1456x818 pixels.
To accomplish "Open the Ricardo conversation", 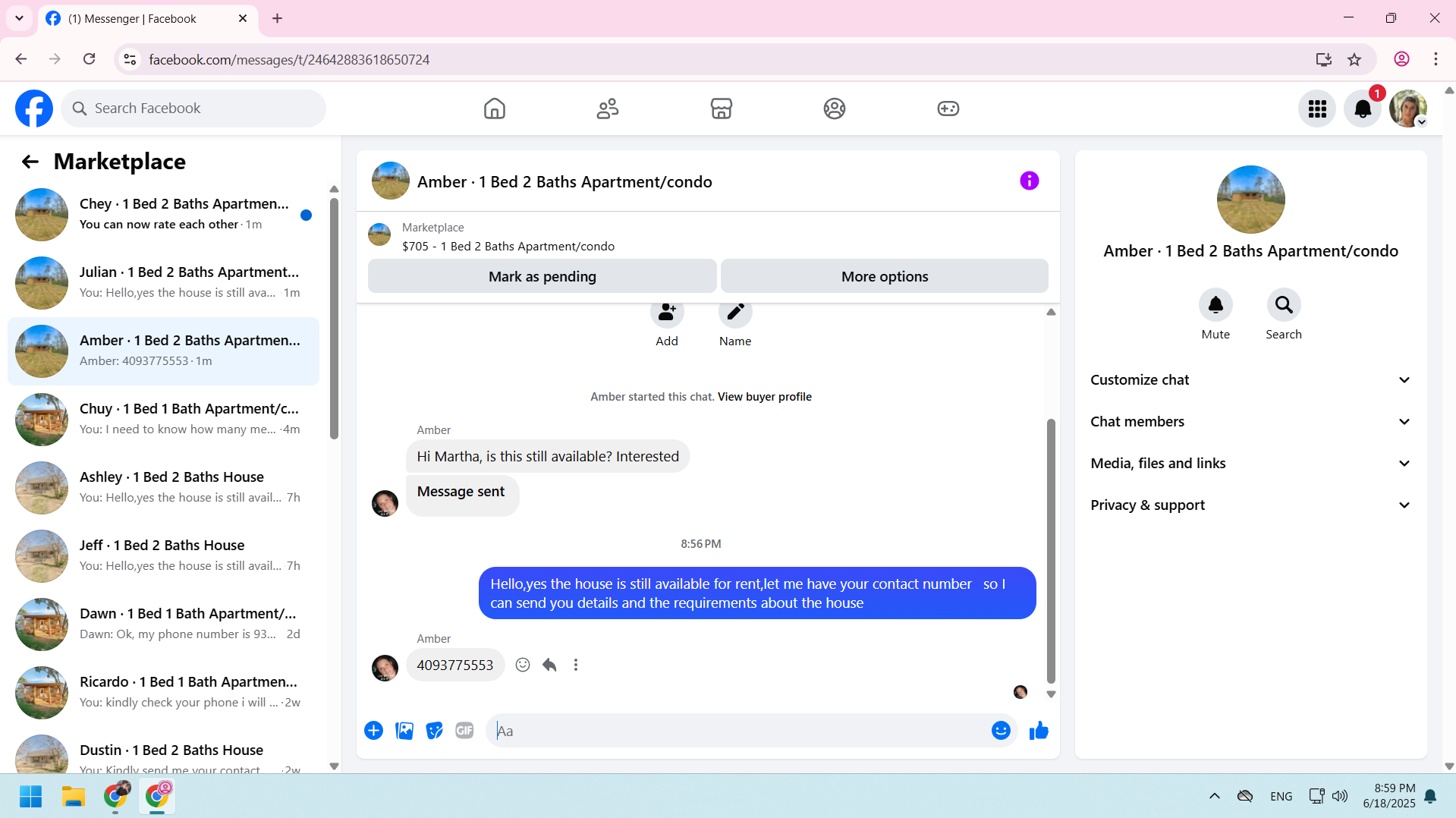I will (x=163, y=693).
